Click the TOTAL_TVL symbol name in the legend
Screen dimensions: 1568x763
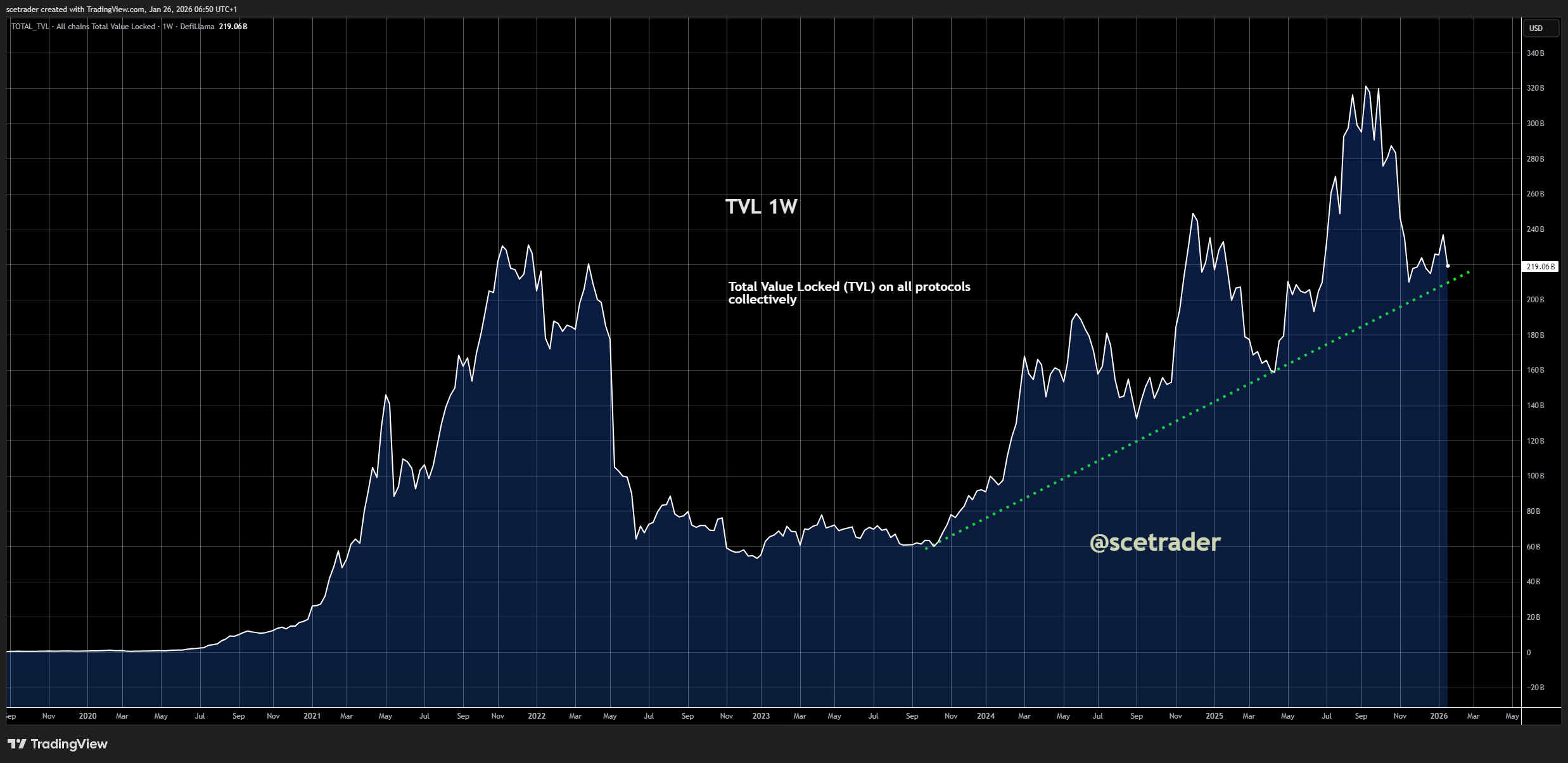tap(29, 27)
